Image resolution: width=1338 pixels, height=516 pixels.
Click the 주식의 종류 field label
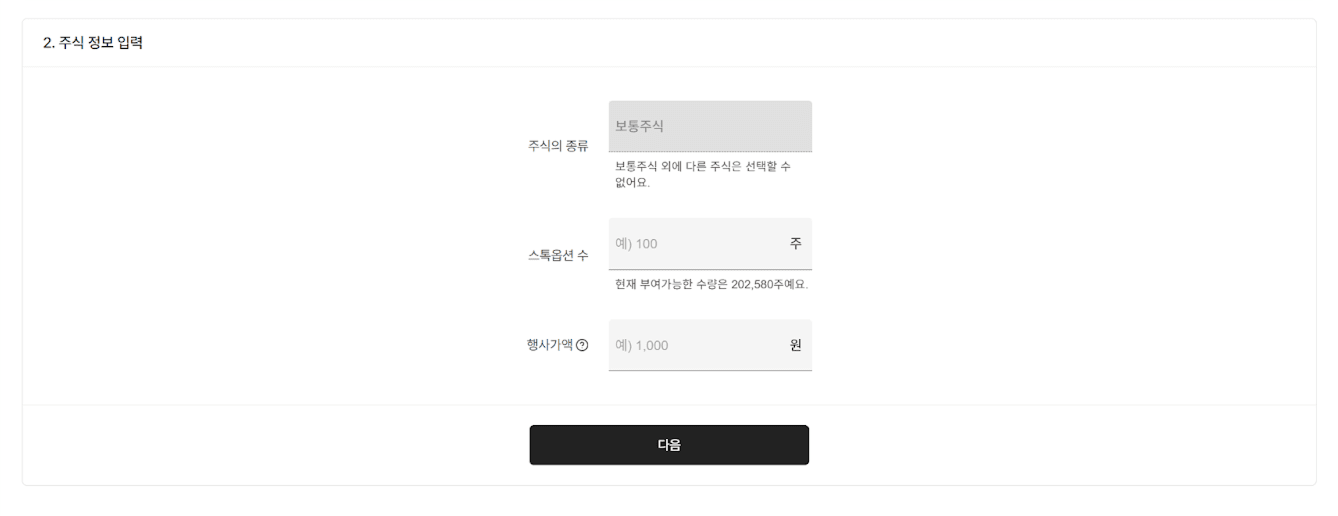coord(558,146)
